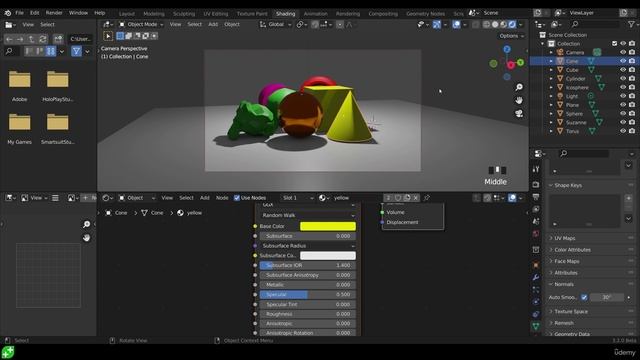Open the Random Walk subsurface method dropdown
Image resolution: width=640 pixels, height=360 pixels.
[x=308, y=216]
